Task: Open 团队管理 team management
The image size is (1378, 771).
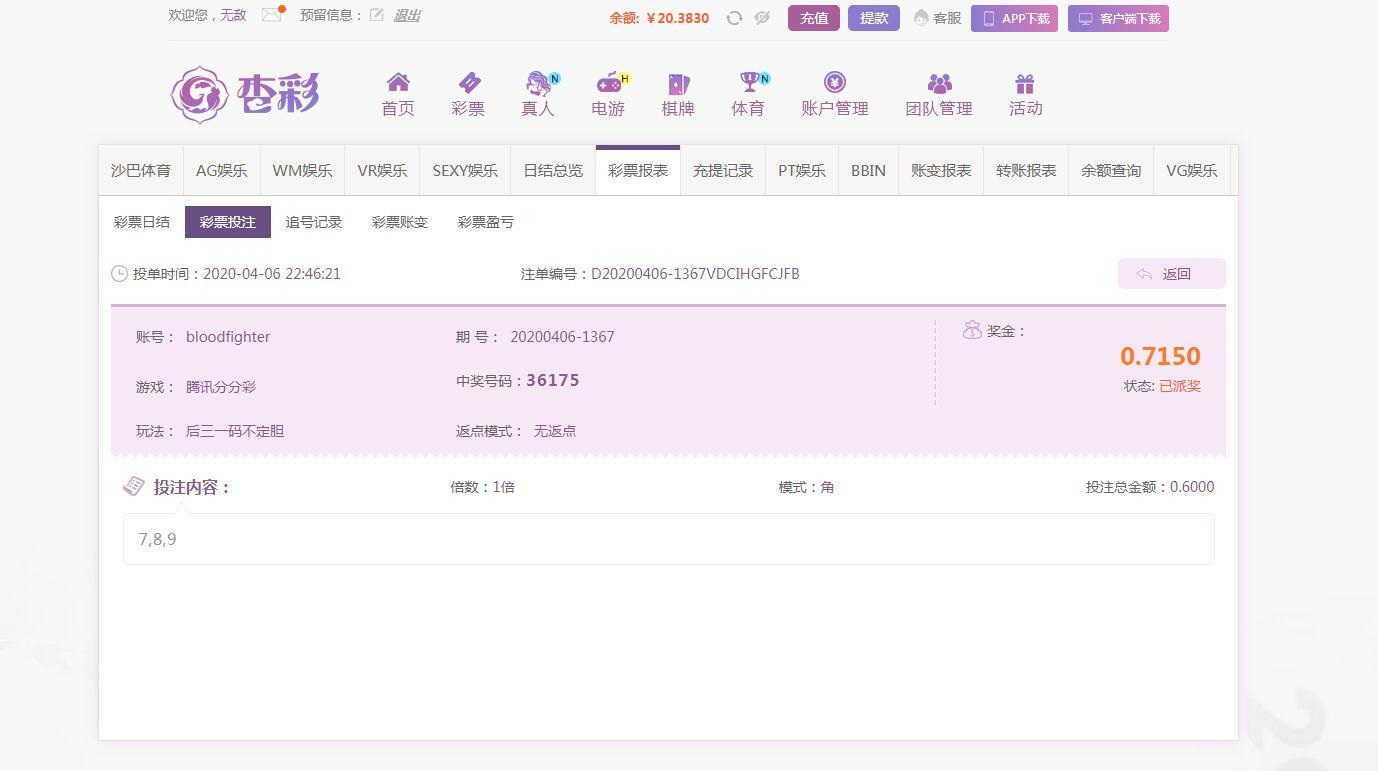Action: coord(939,95)
